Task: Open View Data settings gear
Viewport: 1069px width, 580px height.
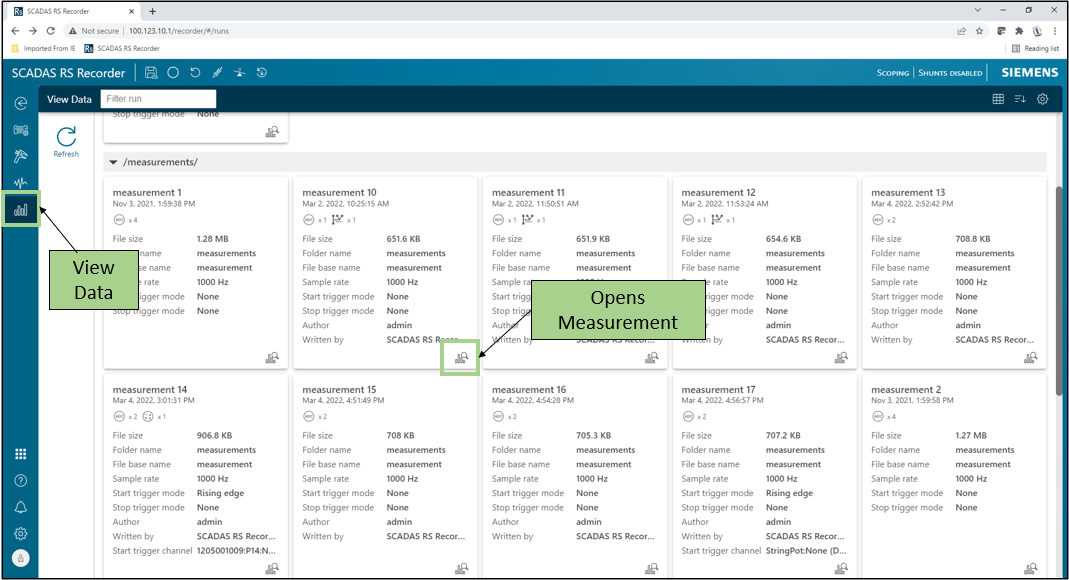Action: pos(1042,99)
